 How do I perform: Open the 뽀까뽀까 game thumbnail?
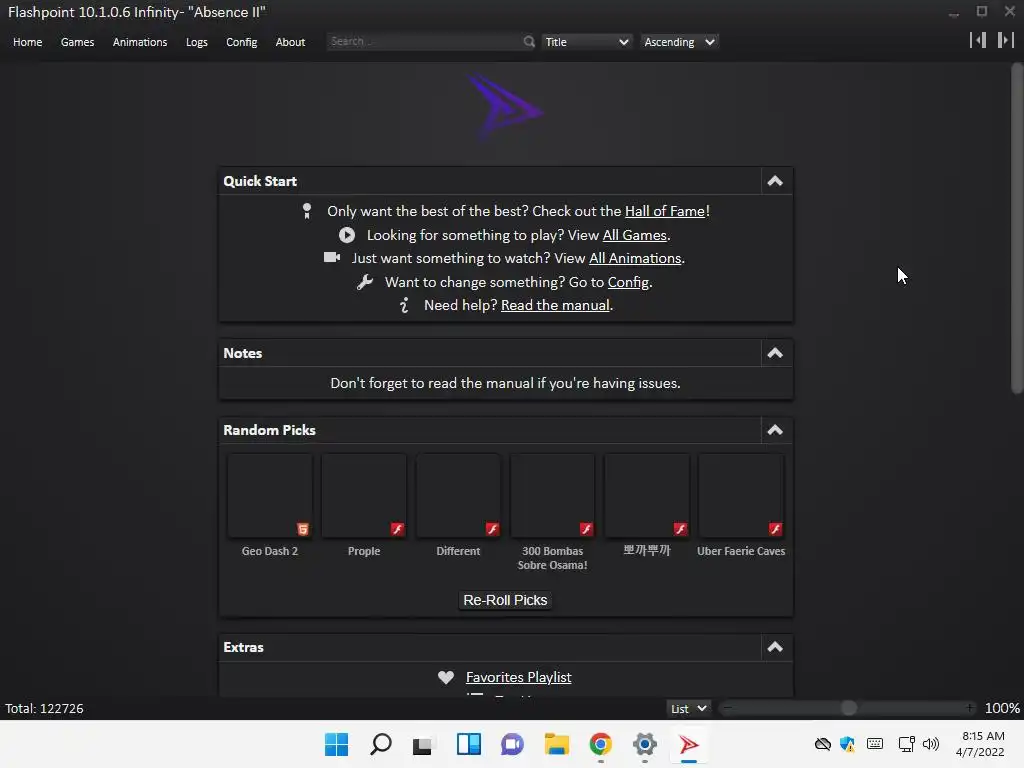click(x=647, y=496)
